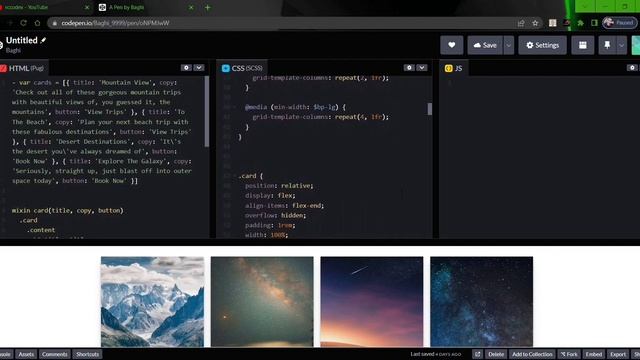Open the Save options dropdown arrow

point(509,45)
